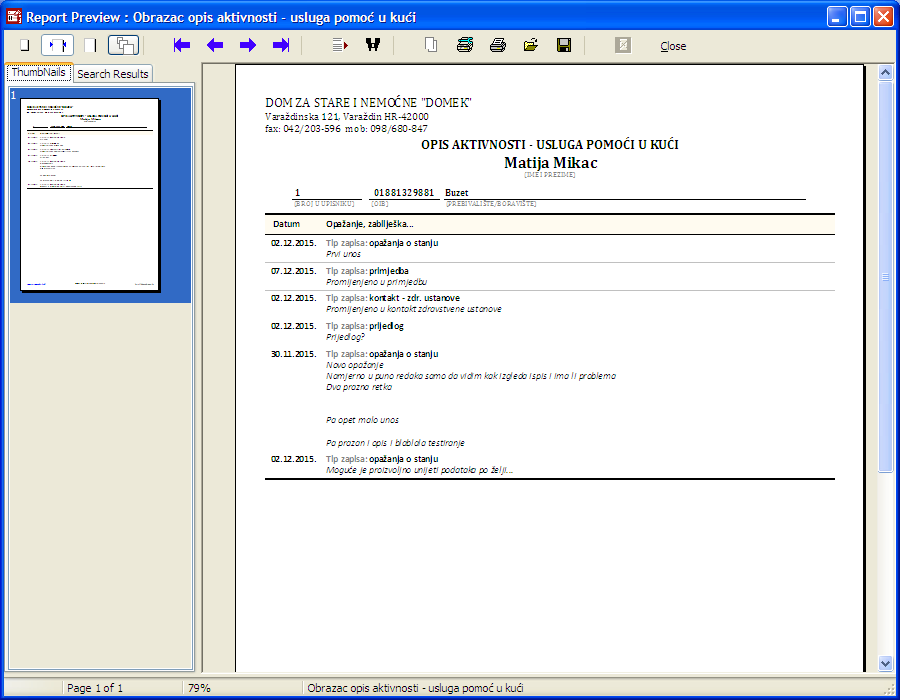The width and height of the screenshot is (900, 700).
Task: Switch to ThumbNails tab
Action: (x=38, y=73)
